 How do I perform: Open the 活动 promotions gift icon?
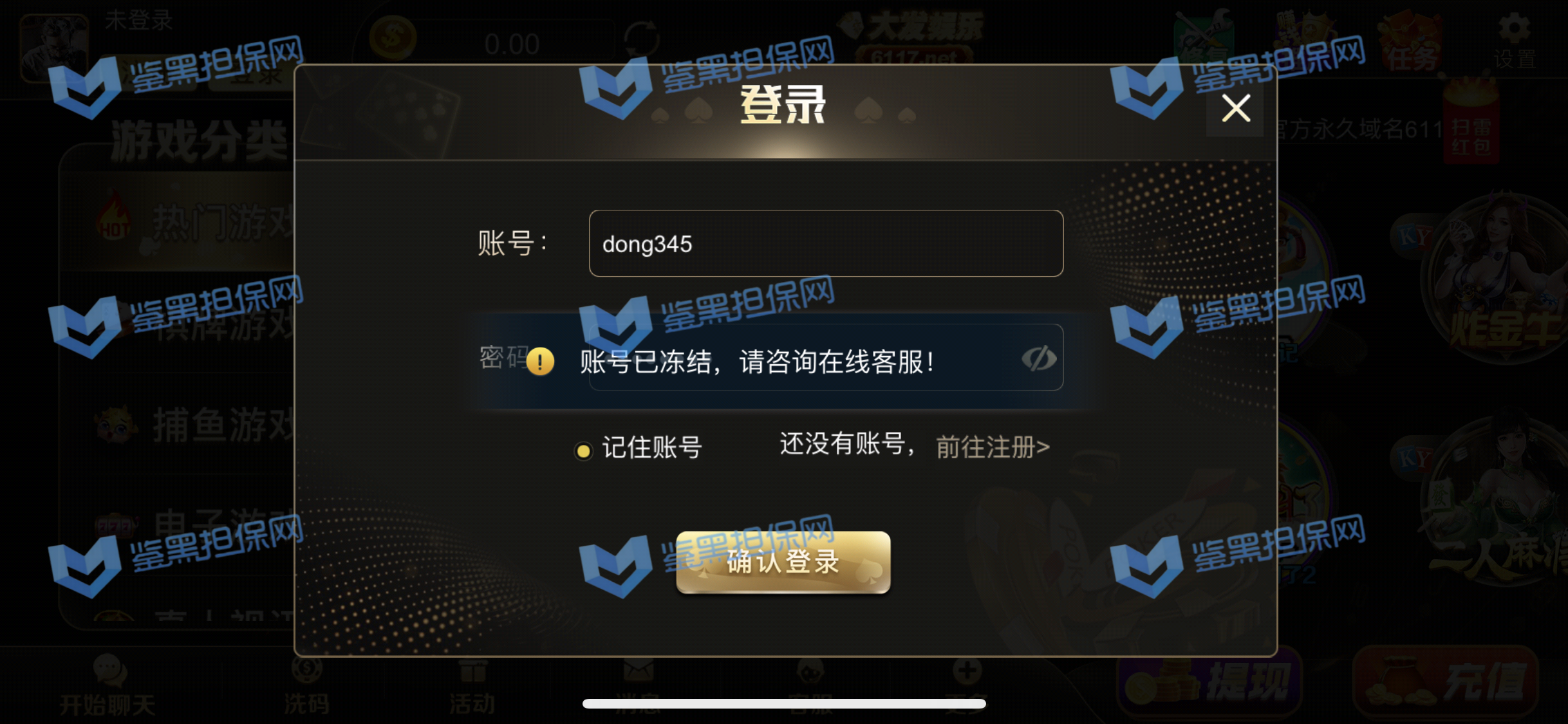point(472,686)
